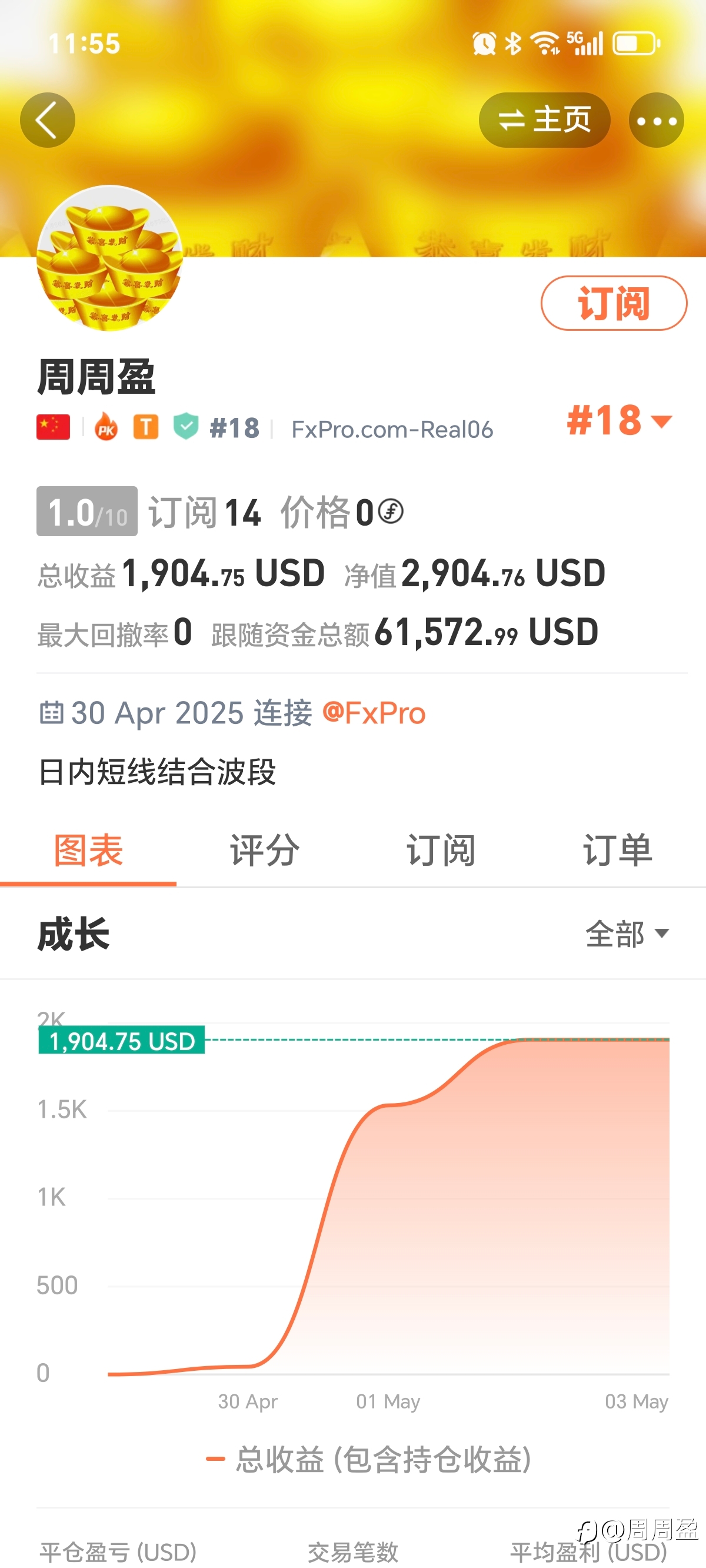Screen dimensions: 706x1568
Task: Open the 全部 time range dropdown
Action: (628, 934)
